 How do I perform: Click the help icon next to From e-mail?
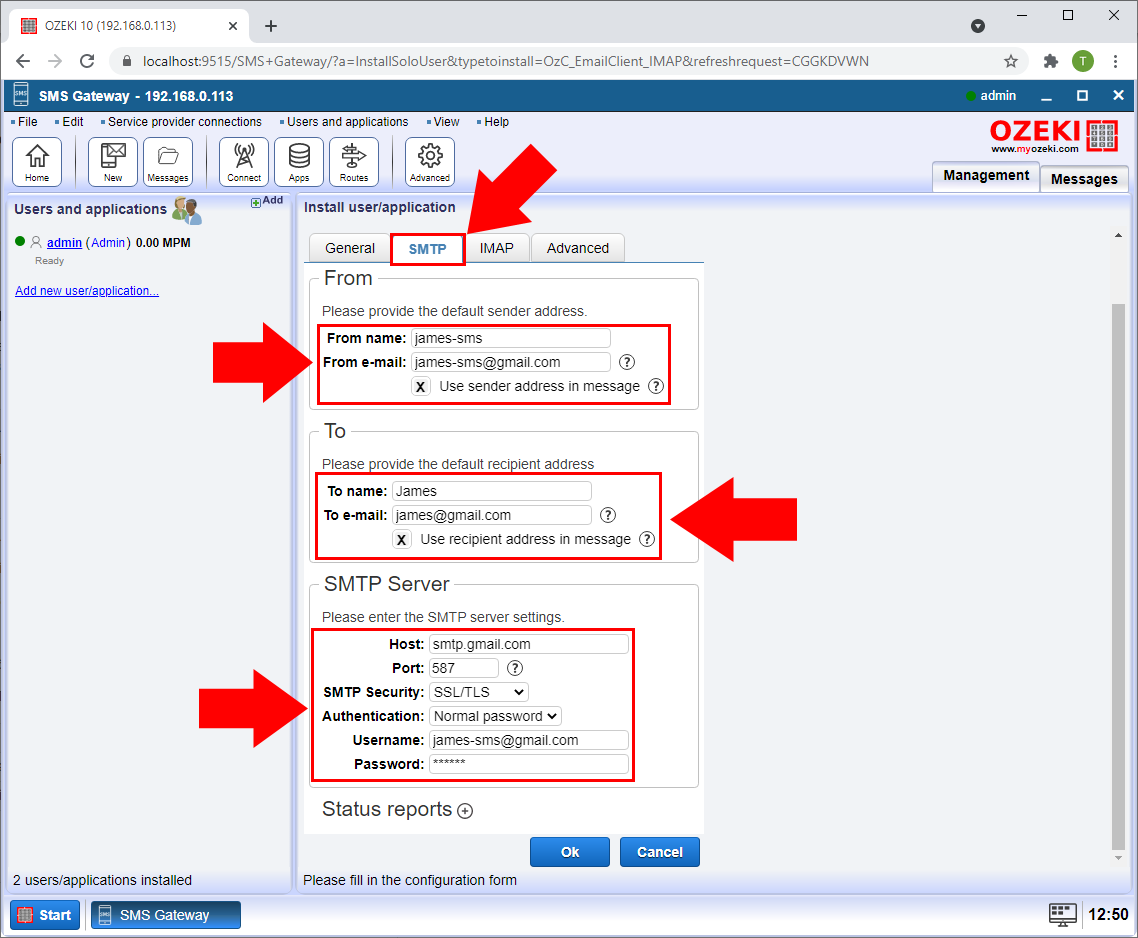[x=627, y=362]
